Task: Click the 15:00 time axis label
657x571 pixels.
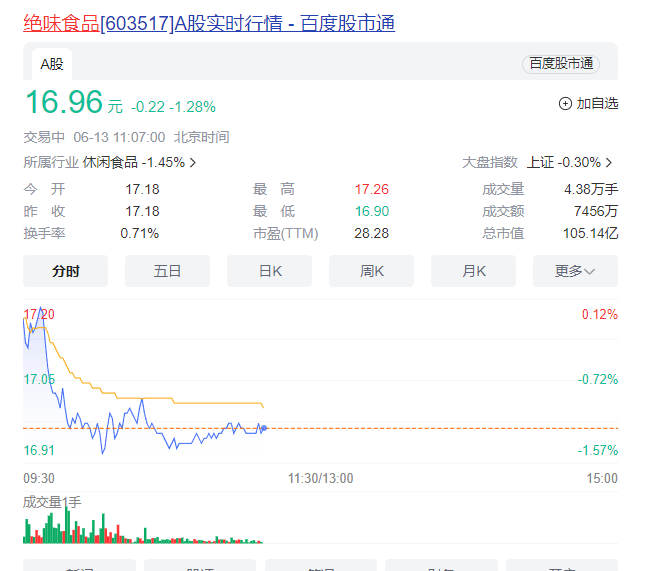Action: 602,478
